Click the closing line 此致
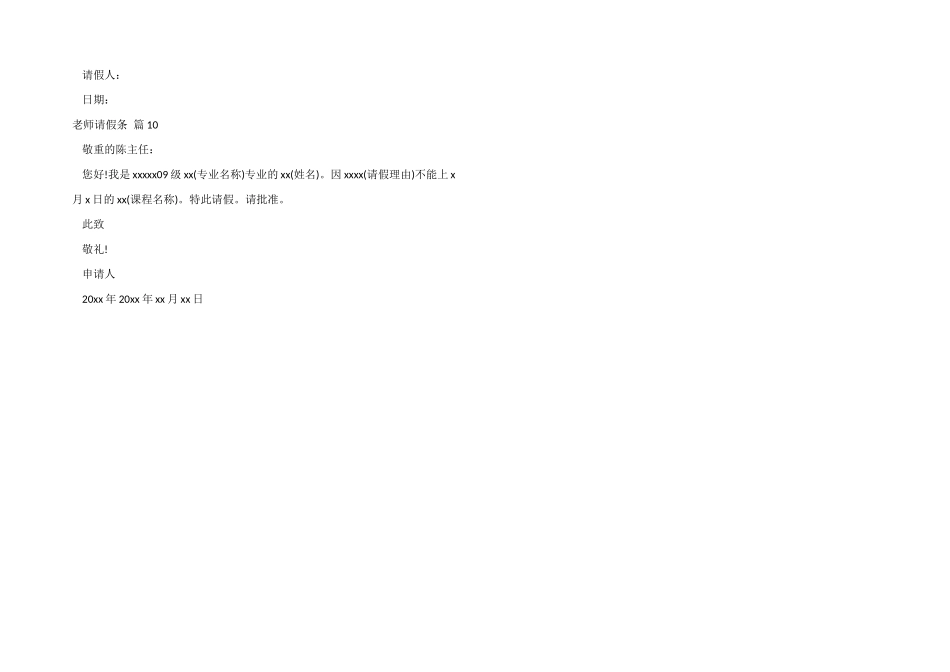Screen dimensions: 950x672 [93, 224]
